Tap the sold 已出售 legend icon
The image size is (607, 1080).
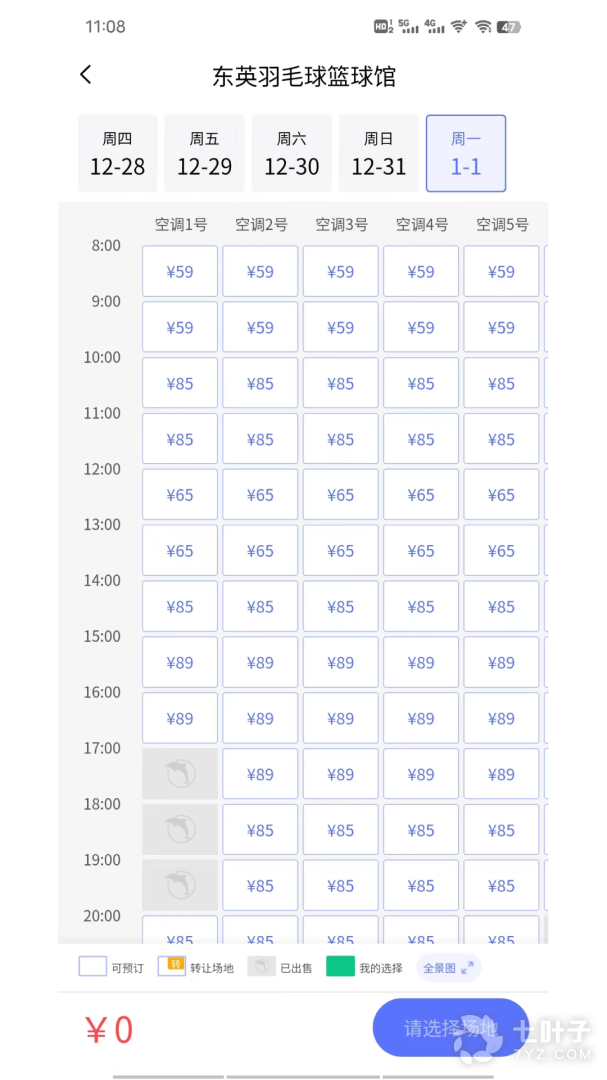[262, 967]
